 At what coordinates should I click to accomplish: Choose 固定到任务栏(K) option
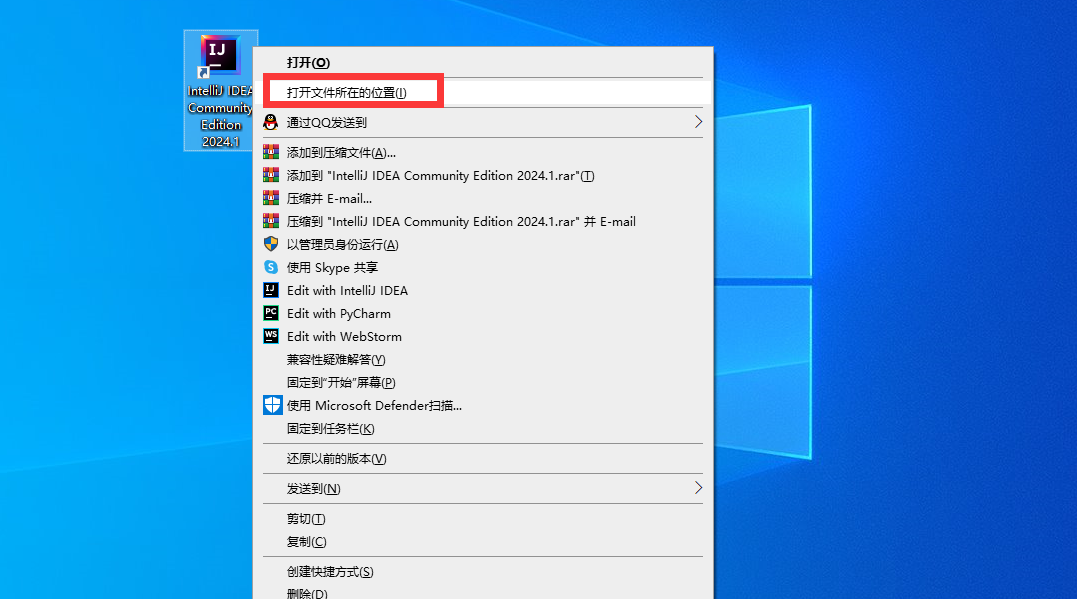[484, 429]
